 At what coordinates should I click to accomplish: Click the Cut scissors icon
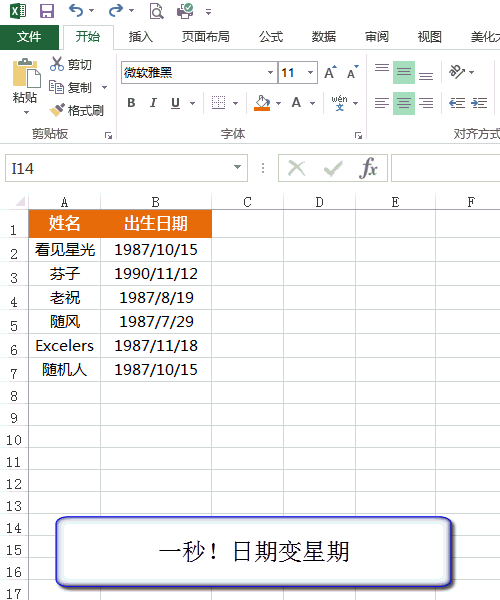coord(57,64)
